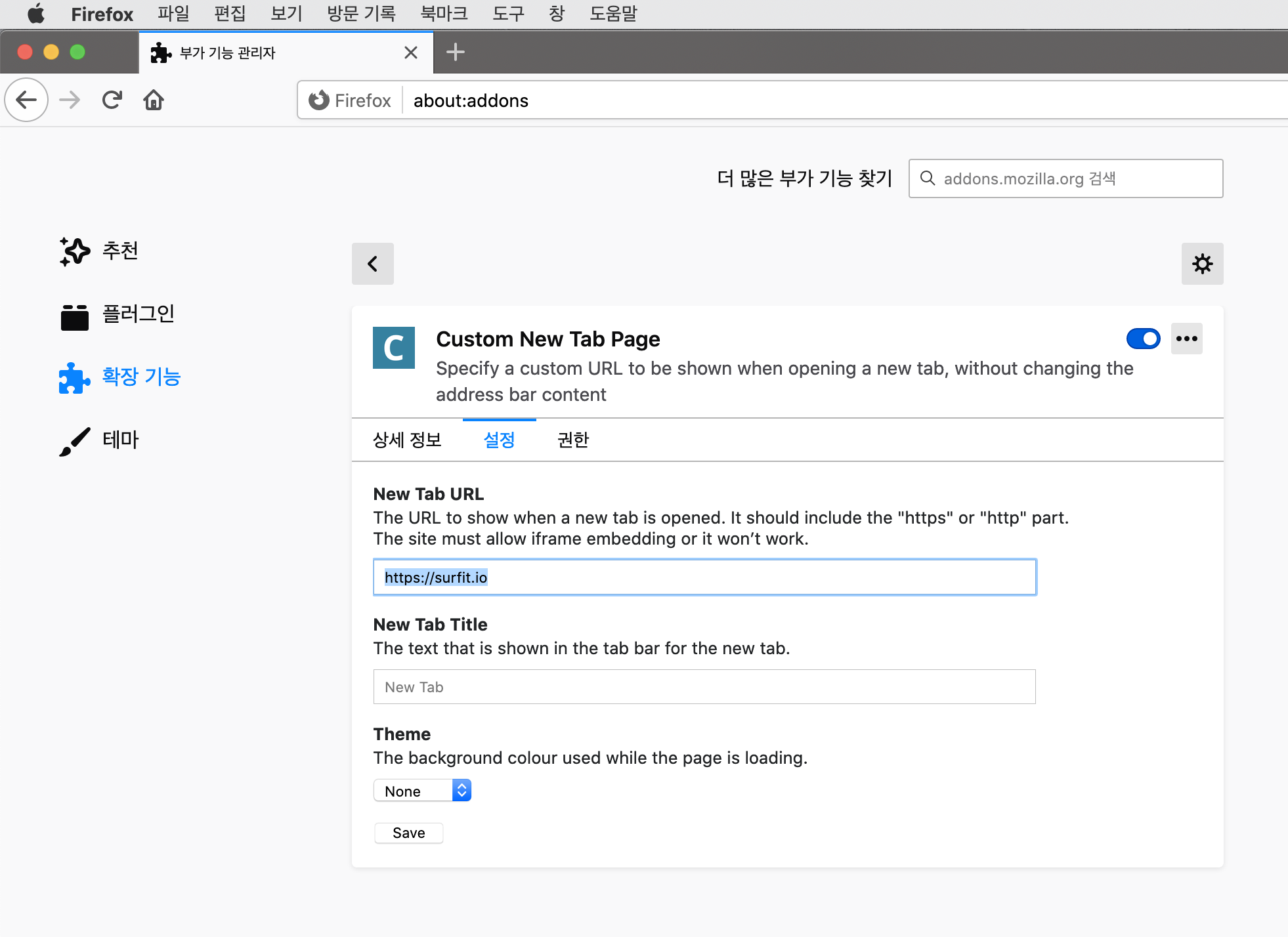Switch to the 상세 정보 tab
The image size is (1288, 937).
point(407,440)
